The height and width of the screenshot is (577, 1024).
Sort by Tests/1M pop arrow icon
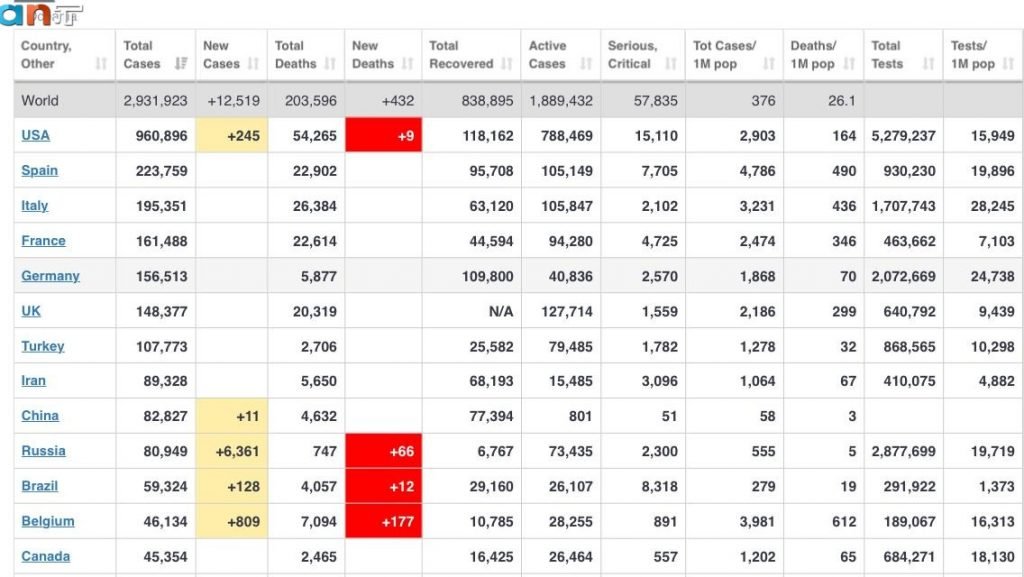pyautogui.click(x=1007, y=64)
